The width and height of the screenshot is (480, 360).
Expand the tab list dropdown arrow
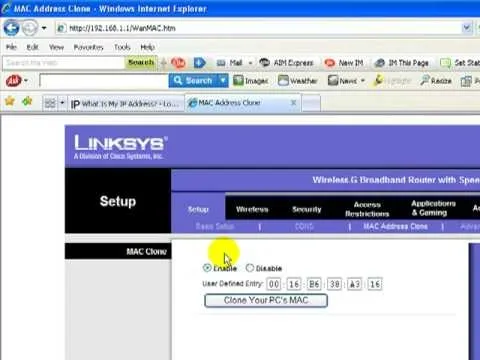coord(62,103)
